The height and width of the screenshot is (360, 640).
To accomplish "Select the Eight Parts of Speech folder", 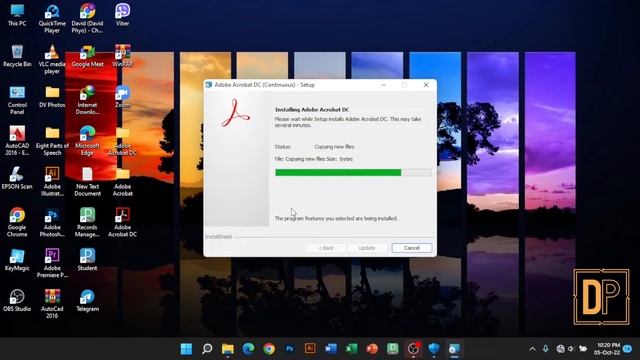I will pyautogui.click(x=52, y=141).
